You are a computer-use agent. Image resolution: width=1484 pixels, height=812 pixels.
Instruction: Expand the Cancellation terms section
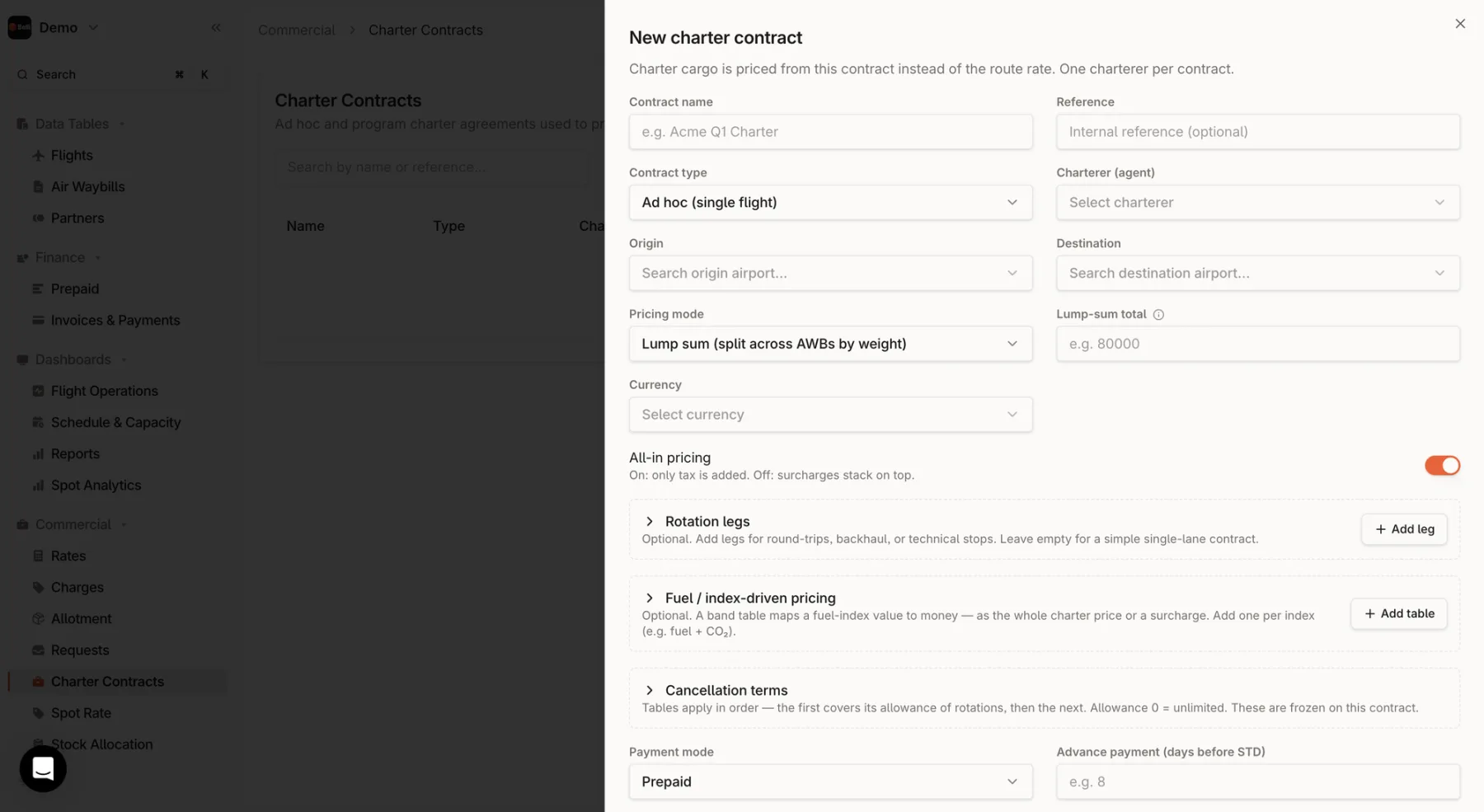point(650,690)
